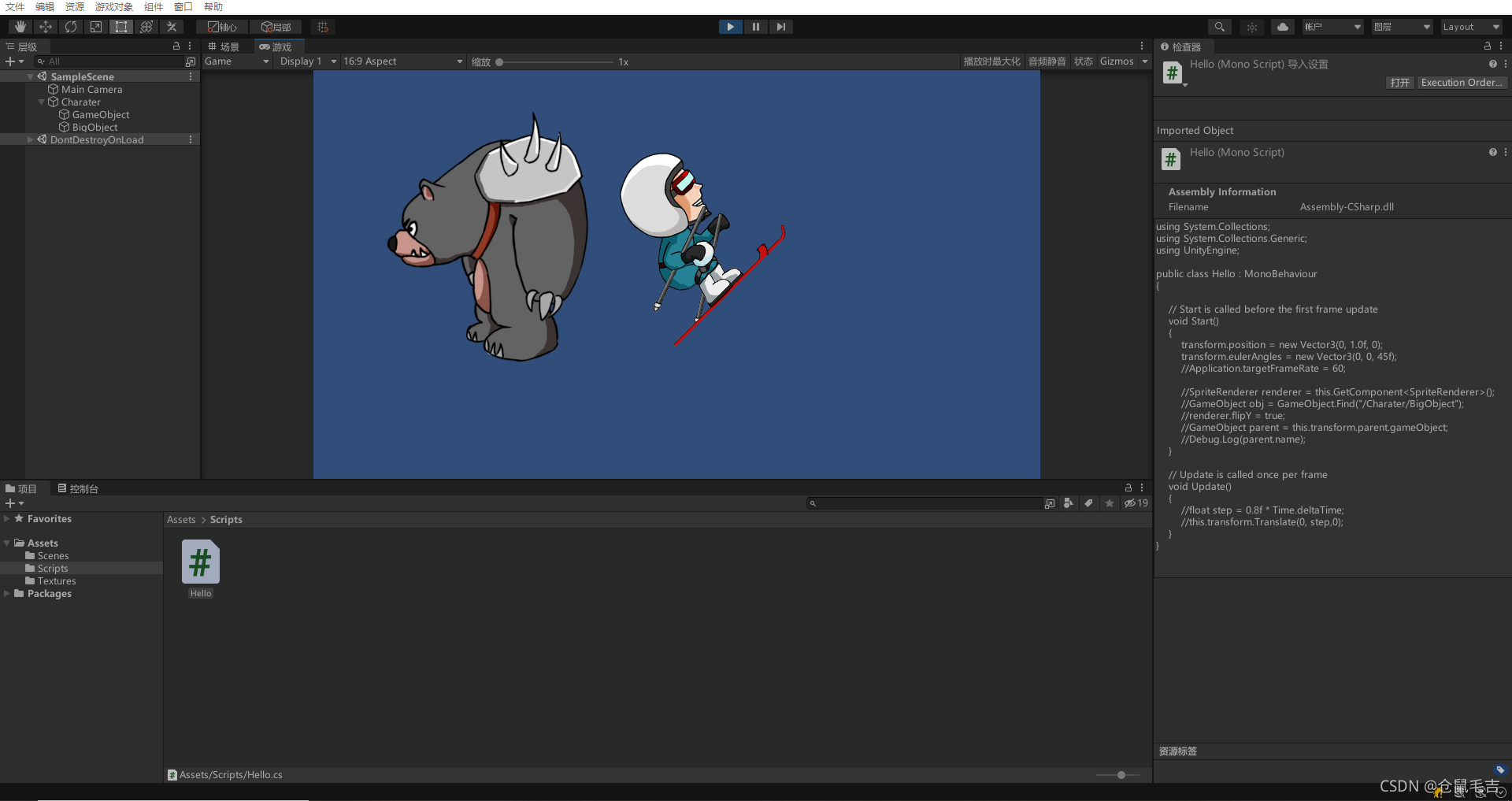1512x801 pixels.
Task: Toggle pivot/center handle mode
Action: (222, 27)
